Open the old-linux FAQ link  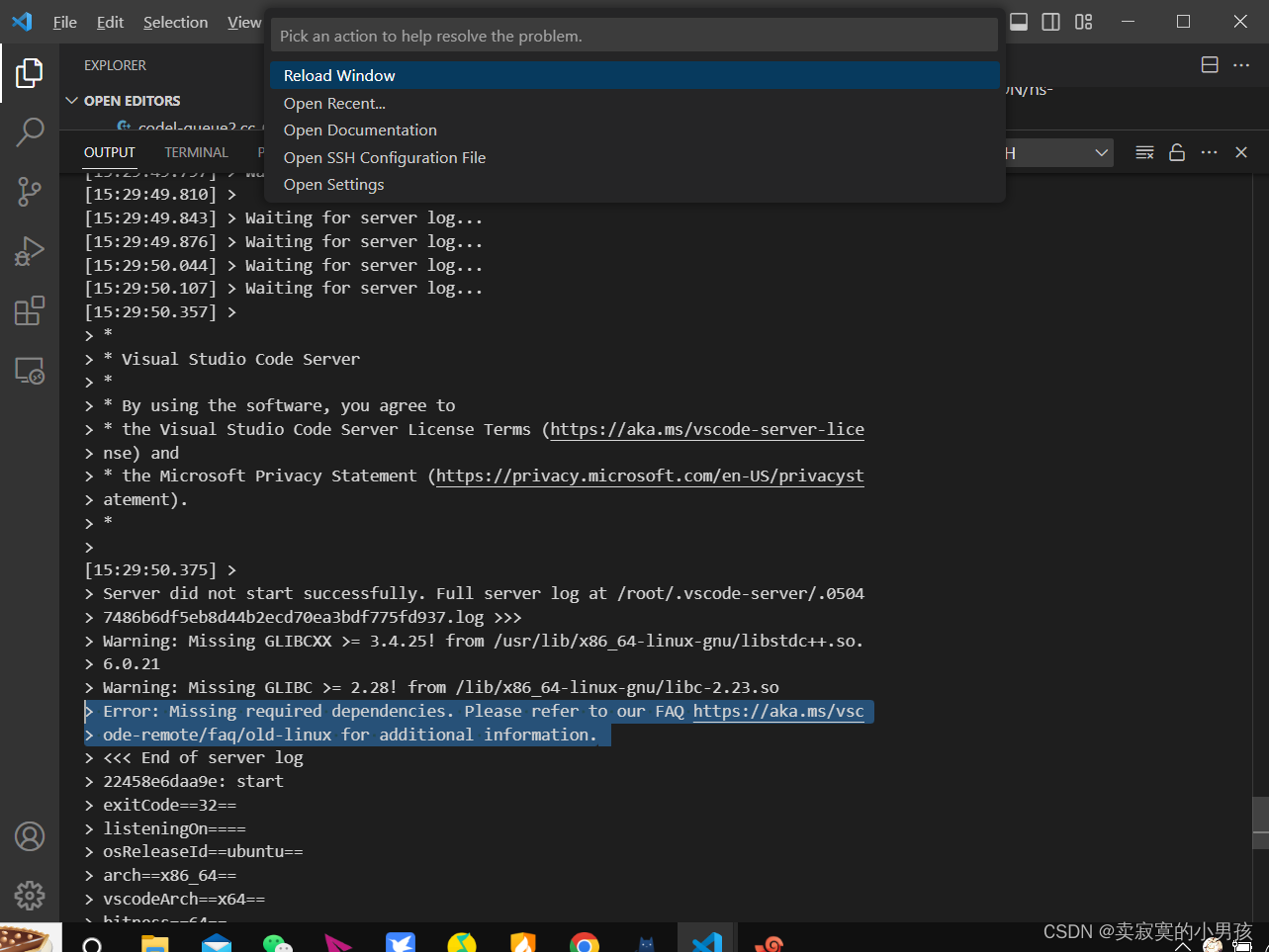coord(778,711)
